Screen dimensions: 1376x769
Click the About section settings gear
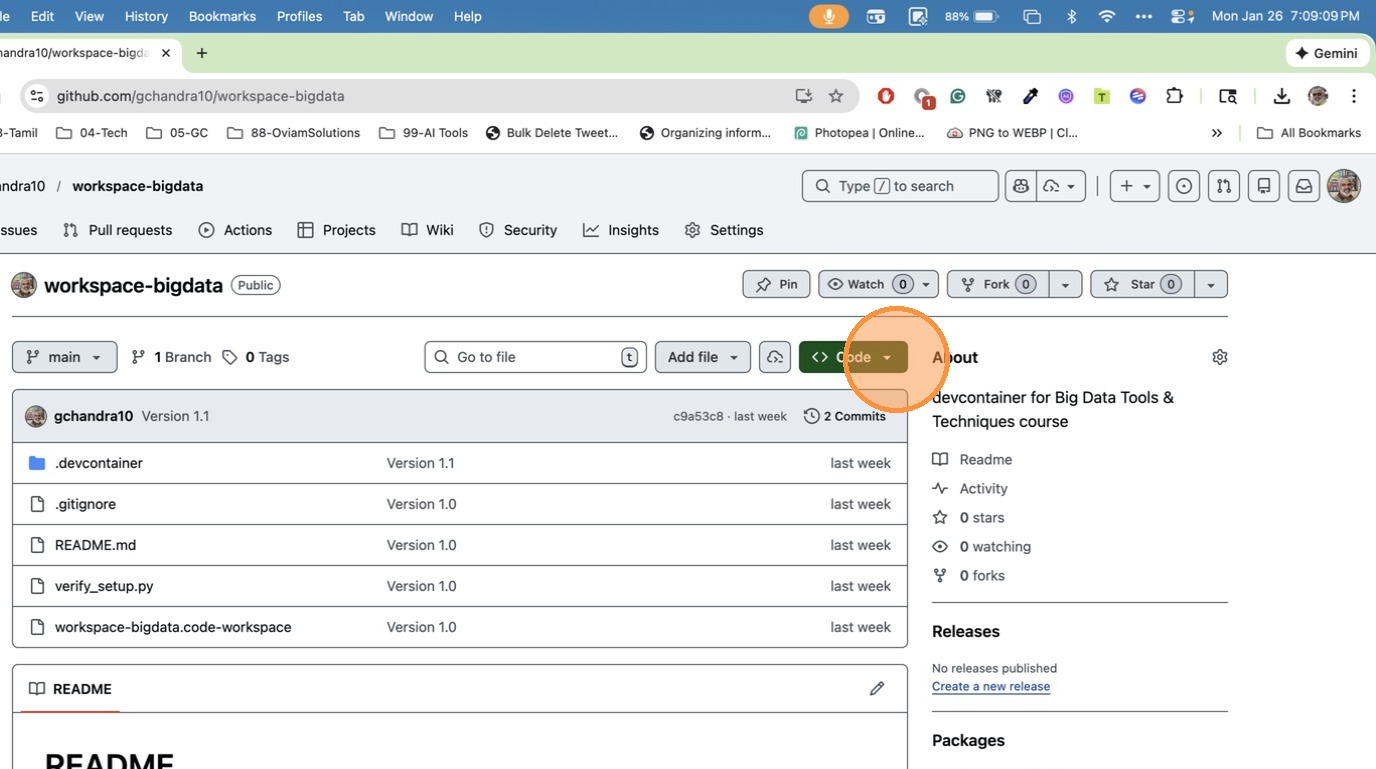click(x=1219, y=357)
